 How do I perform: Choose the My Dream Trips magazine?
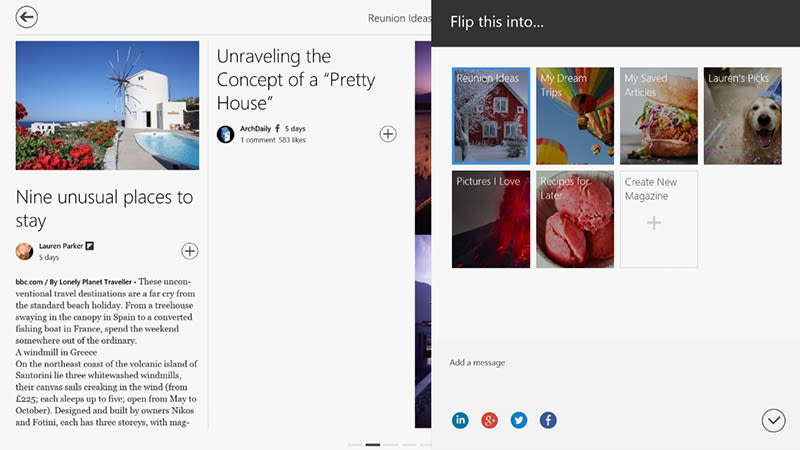coord(575,116)
